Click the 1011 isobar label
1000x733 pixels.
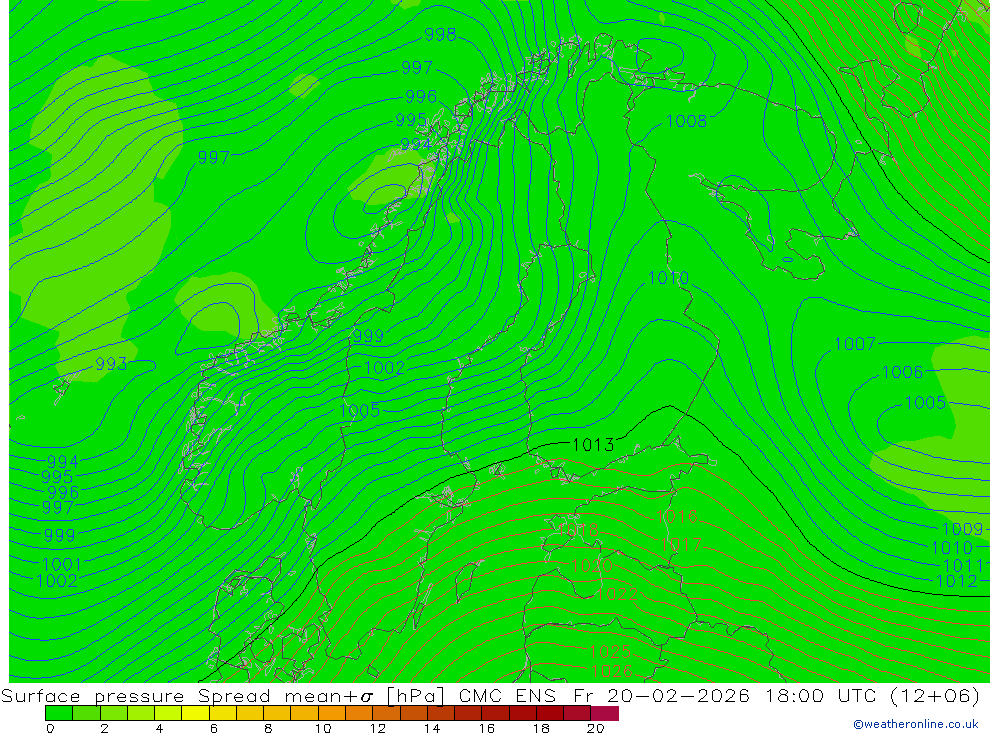tap(963, 565)
